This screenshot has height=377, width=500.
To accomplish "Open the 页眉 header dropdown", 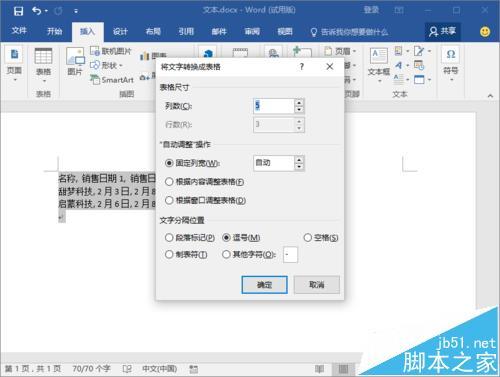I will (x=340, y=51).
